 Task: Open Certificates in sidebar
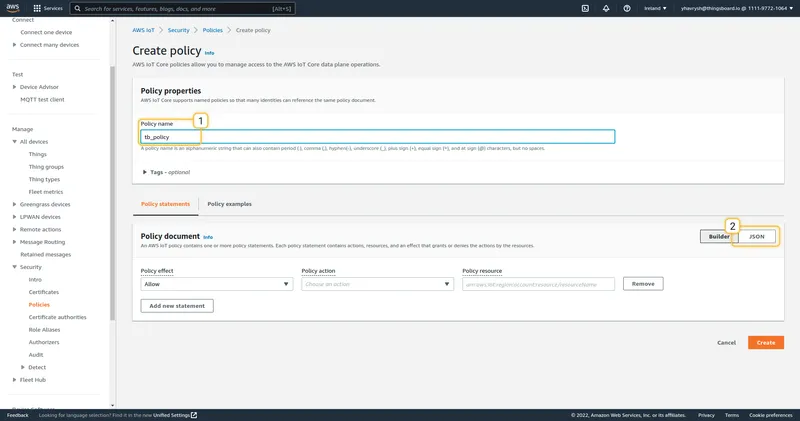coord(44,292)
